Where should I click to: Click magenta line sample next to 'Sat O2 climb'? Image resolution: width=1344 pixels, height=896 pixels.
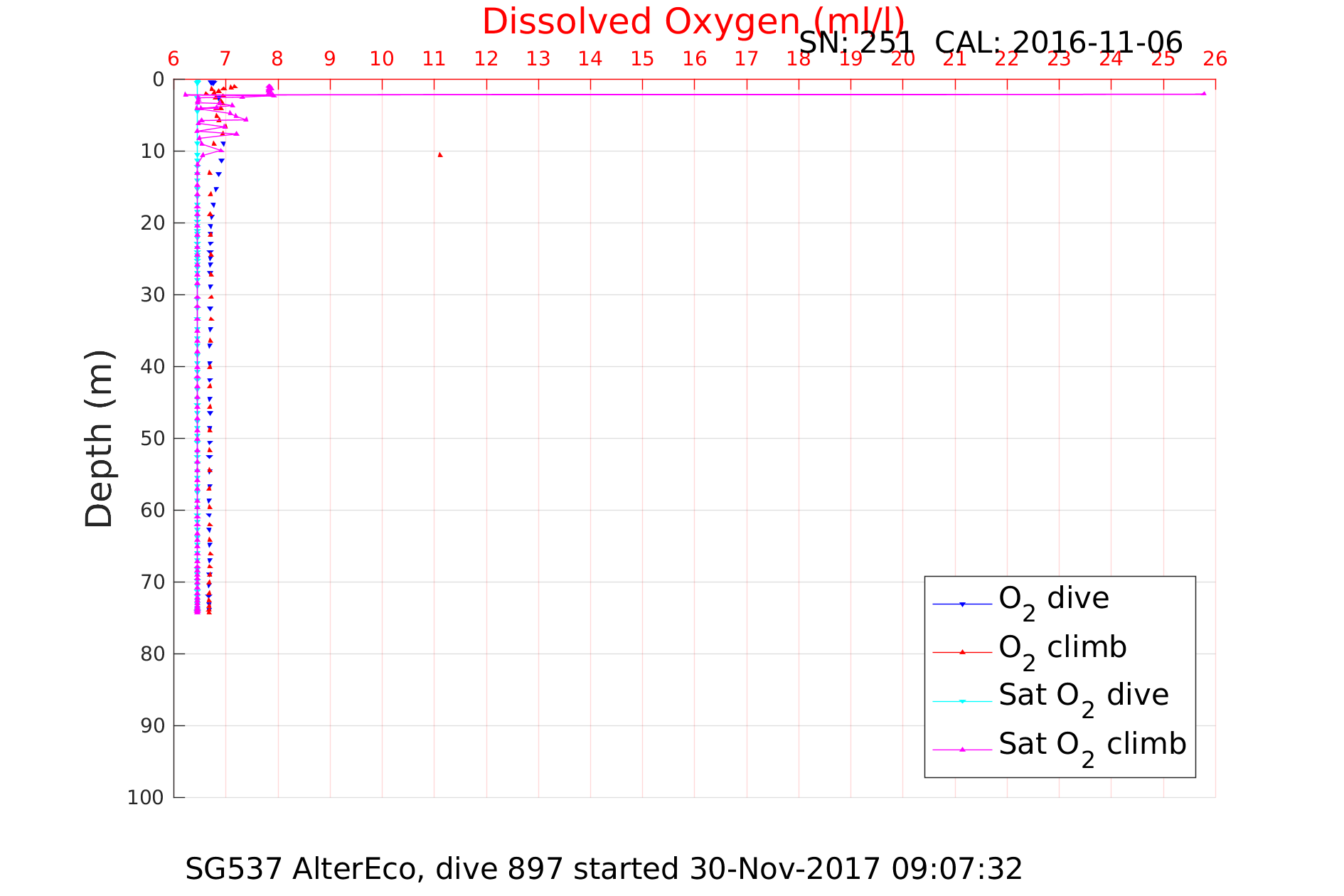tap(962, 750)
